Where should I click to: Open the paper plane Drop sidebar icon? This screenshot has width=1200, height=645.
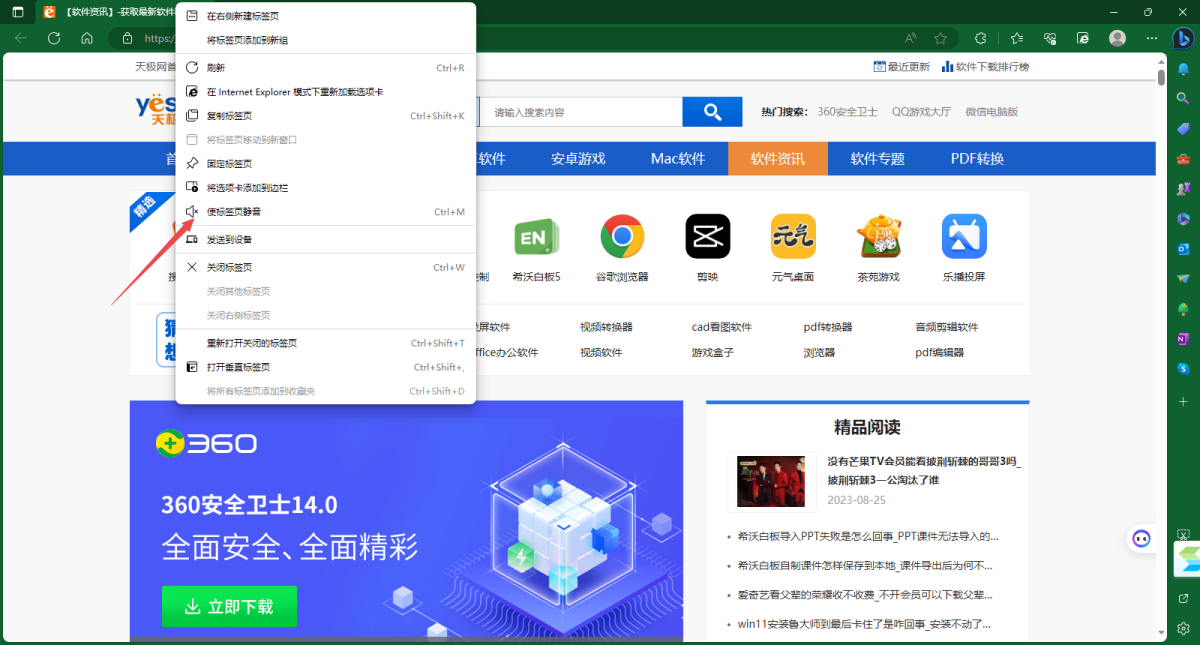pos(1183,279)
